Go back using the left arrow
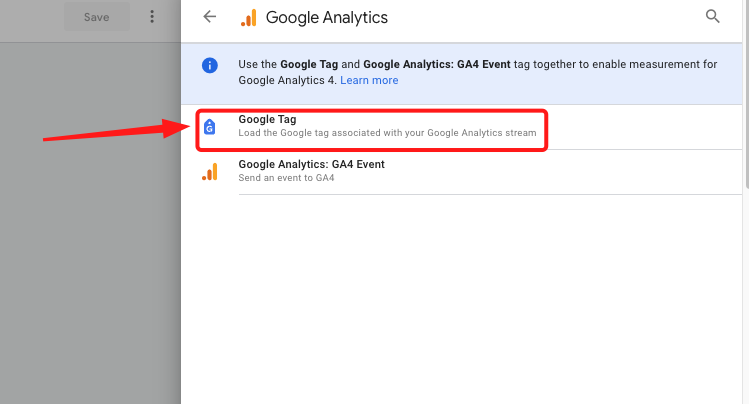 209,17
